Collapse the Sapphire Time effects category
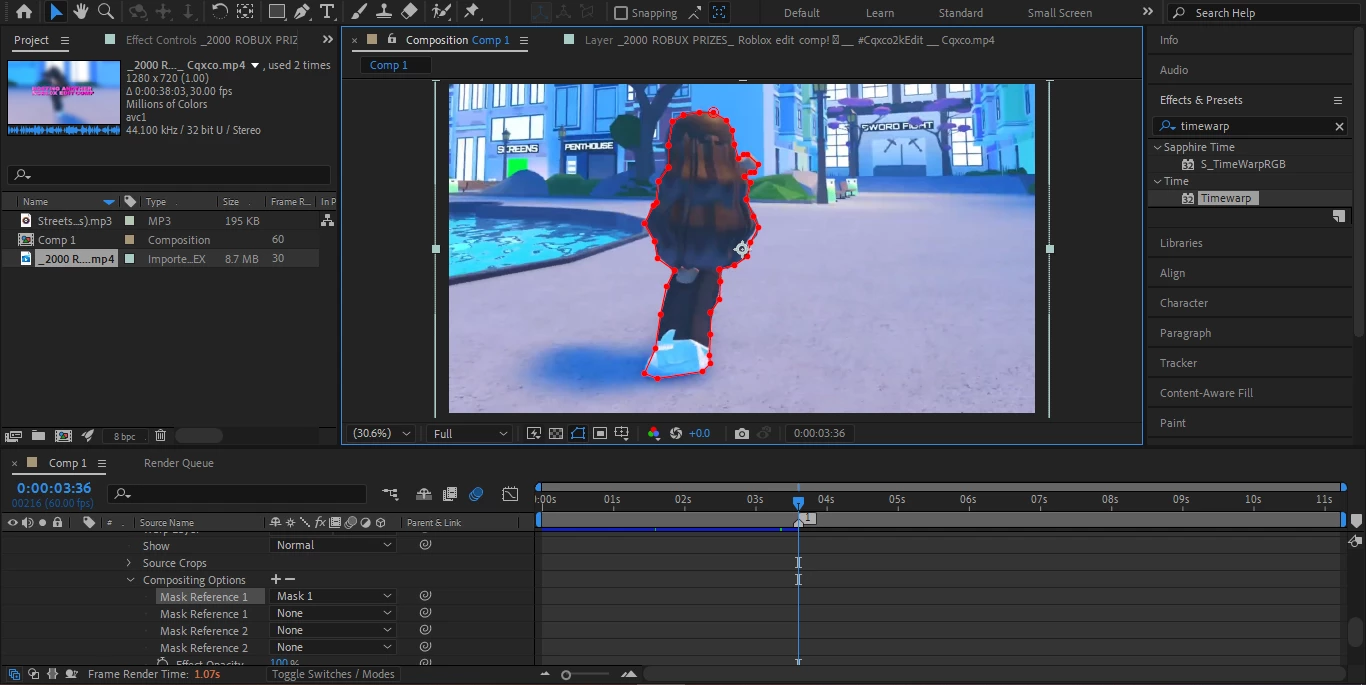1366x685 pixels. tap(1158, 147)
